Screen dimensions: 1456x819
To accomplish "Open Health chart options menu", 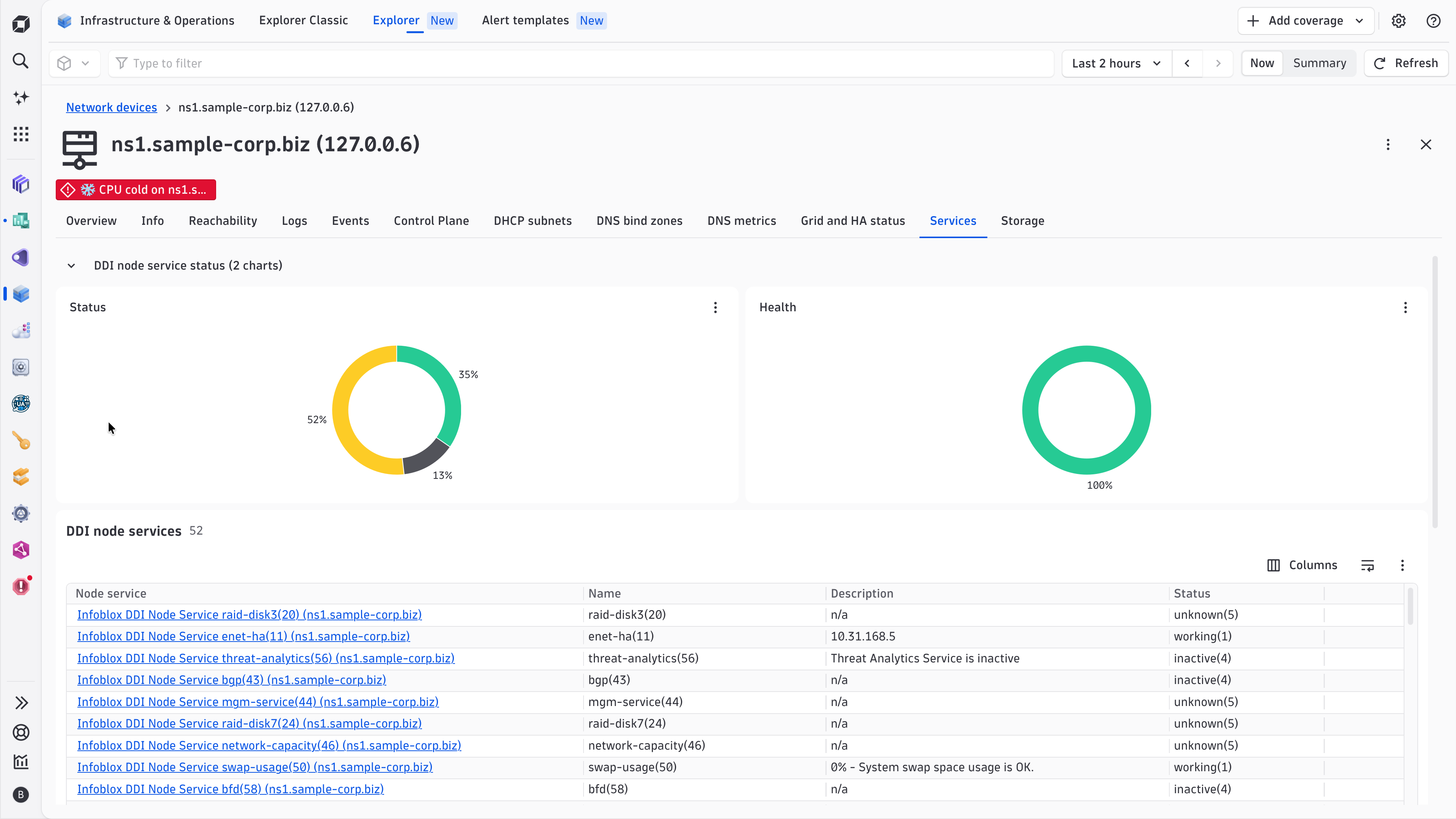I will (x=1405, y=308).
